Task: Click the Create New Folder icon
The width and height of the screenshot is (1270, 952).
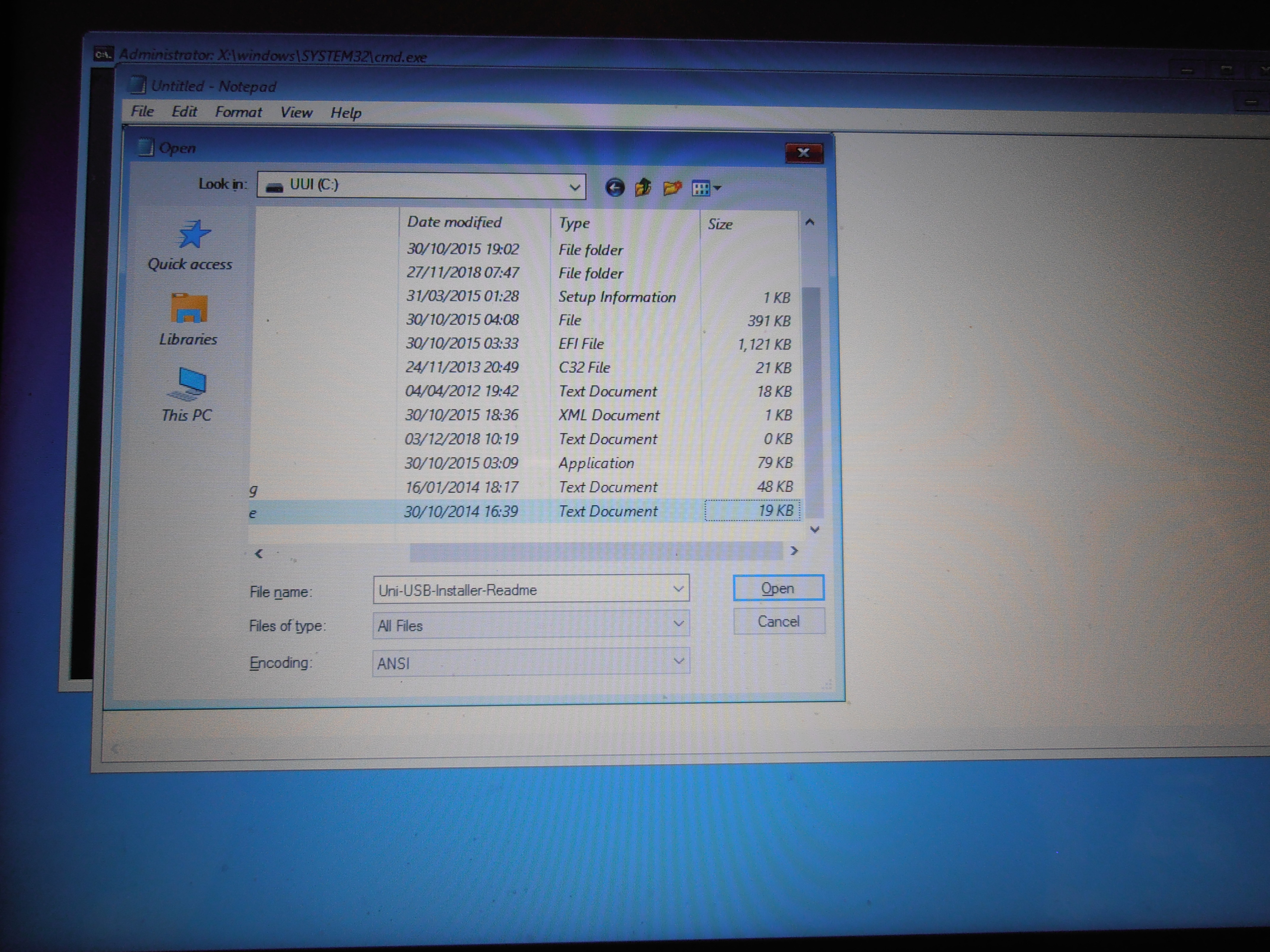Action: click(x=672, y=188)
